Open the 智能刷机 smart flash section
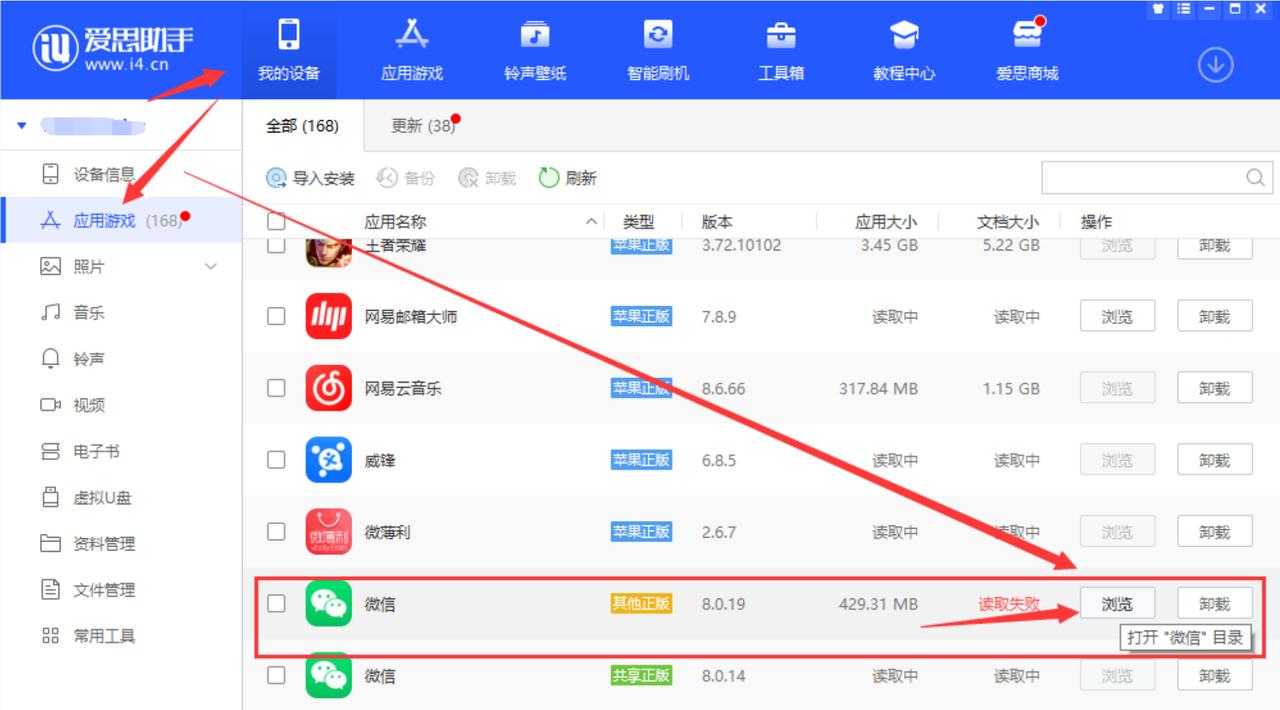The width and height of the screenshot is (1280, 710). 658,37
